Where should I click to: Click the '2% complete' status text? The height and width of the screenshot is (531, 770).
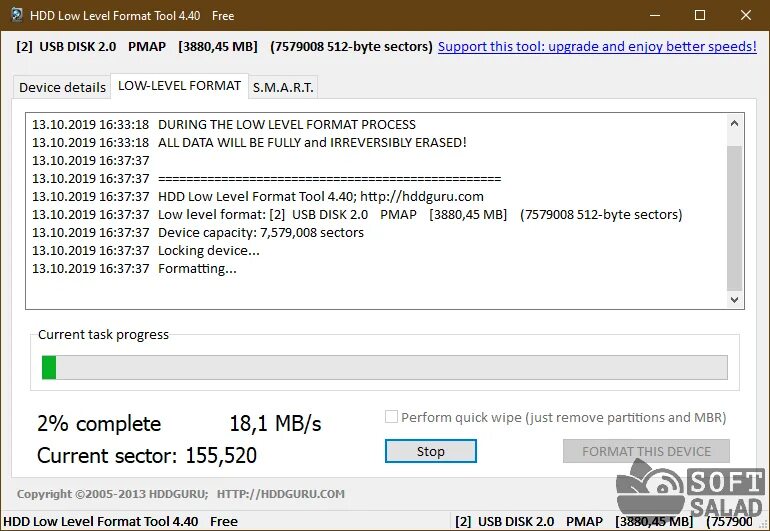tap(99, 423)
